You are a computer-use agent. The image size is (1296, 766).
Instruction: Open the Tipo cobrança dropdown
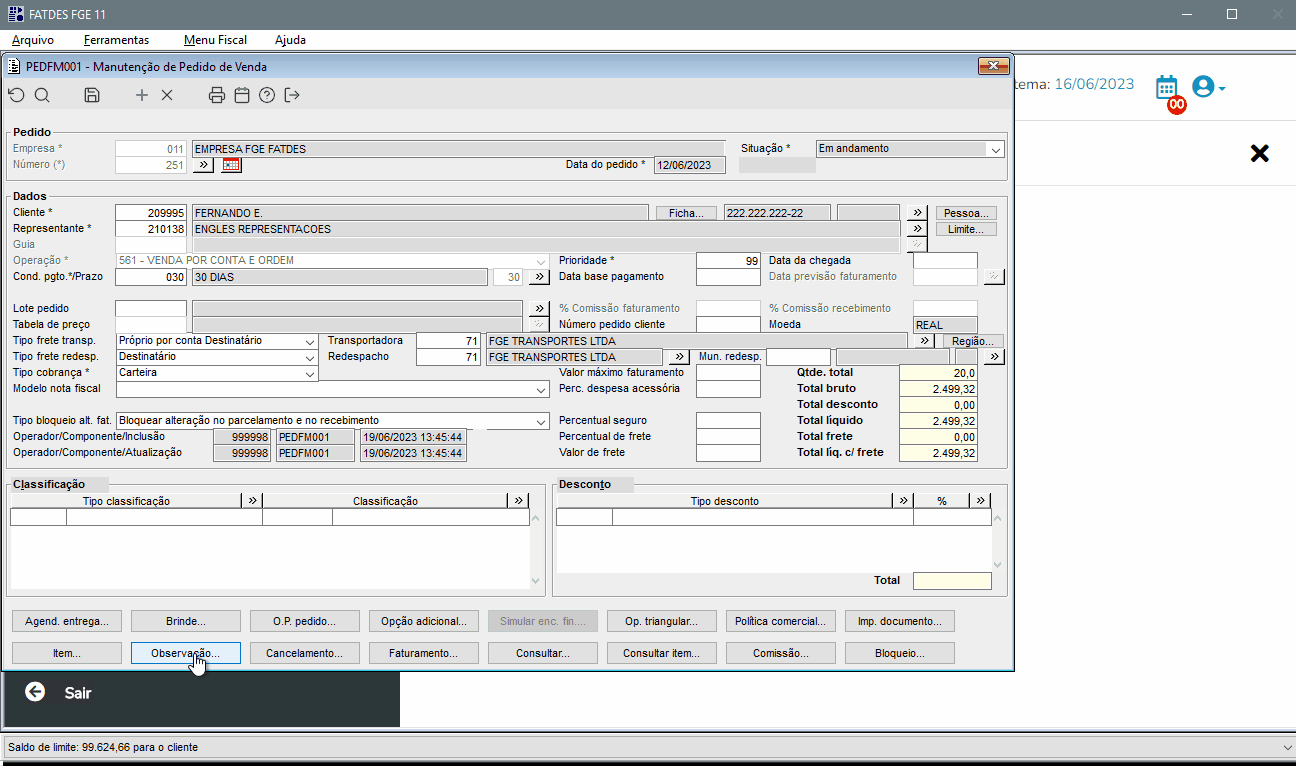click(309, 373)
